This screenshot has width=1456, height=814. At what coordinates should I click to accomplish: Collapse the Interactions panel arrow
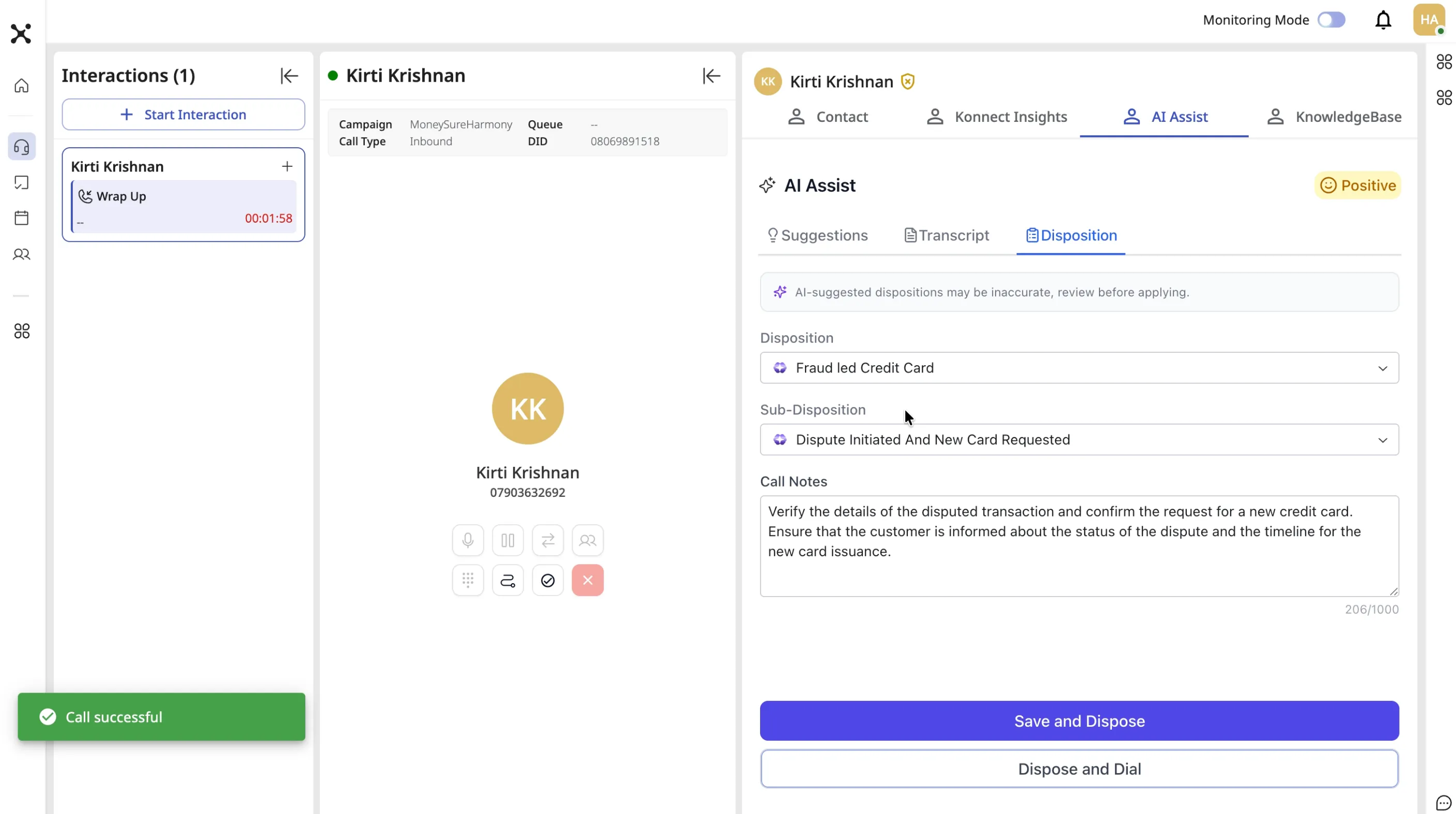click(289, 76)
